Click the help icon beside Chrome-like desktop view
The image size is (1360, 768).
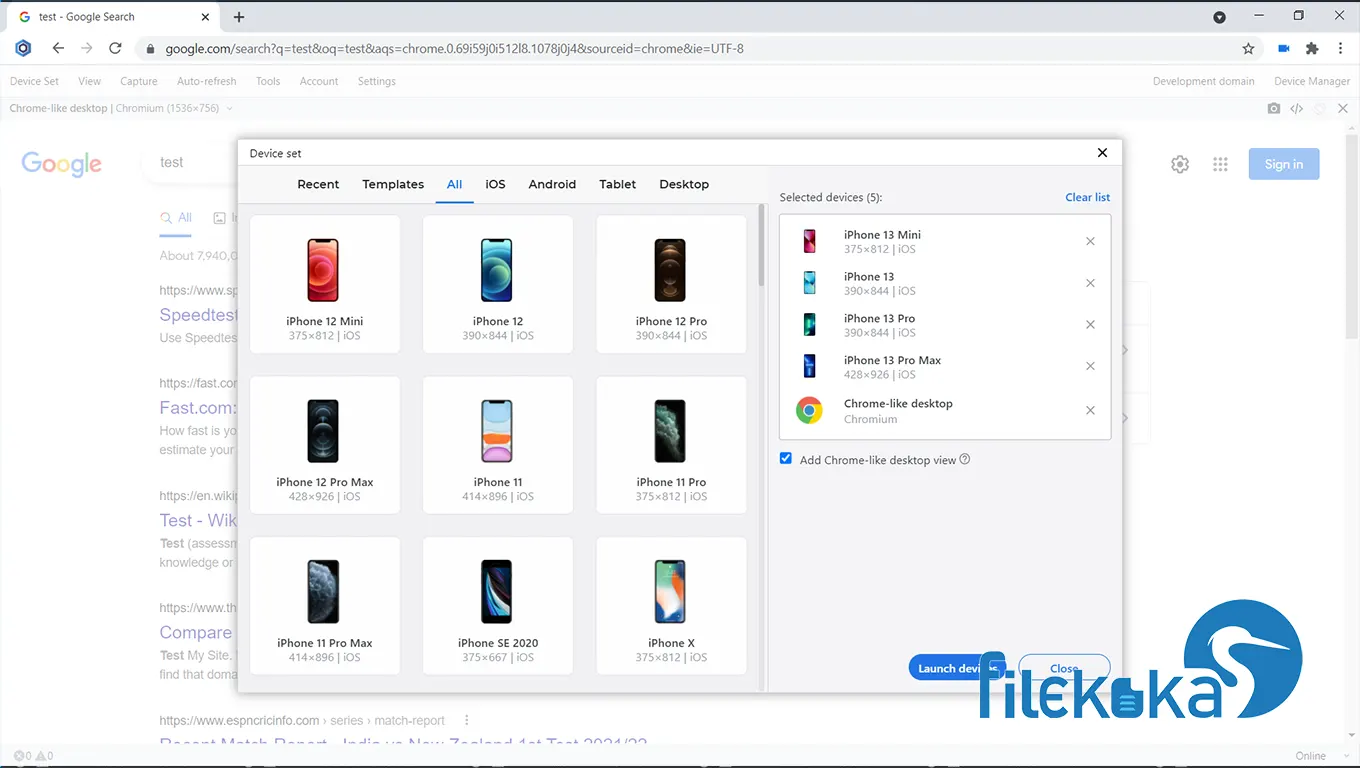click(965, 460)
